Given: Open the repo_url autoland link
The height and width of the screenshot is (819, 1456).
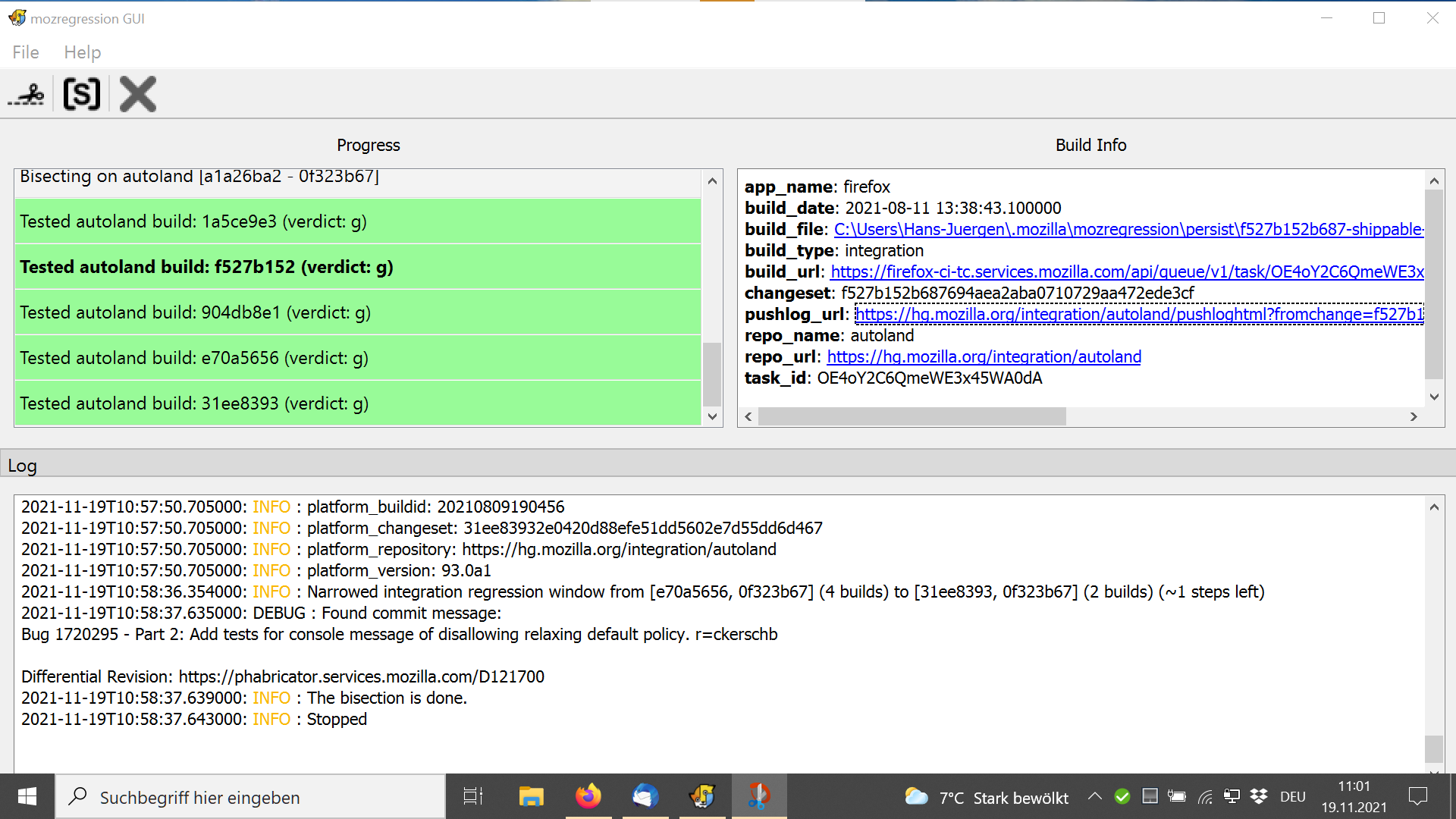Looking at the screenshot, I should pos(984,357).
